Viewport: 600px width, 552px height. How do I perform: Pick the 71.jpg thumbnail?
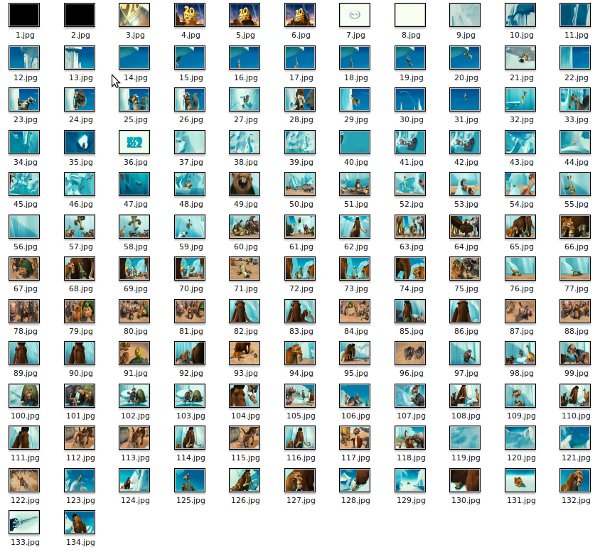point(245,269)
